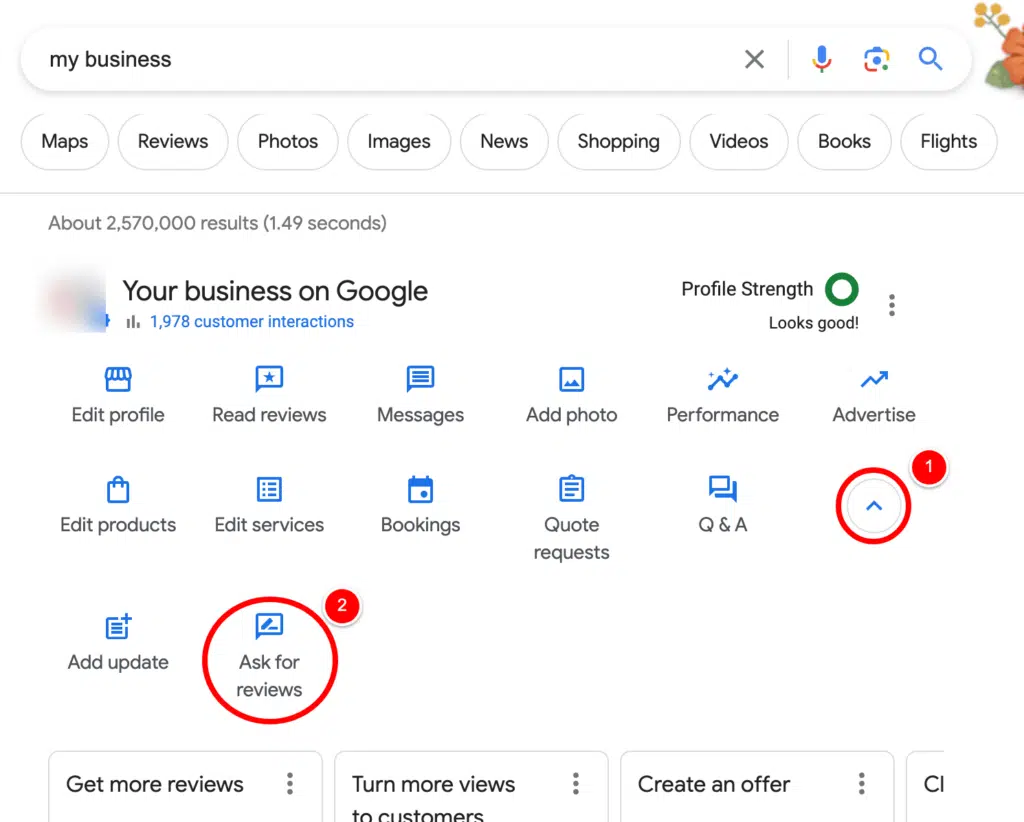Switch to Shopping filter tab
Screen dimensions: 1024x822
(618, 142)
